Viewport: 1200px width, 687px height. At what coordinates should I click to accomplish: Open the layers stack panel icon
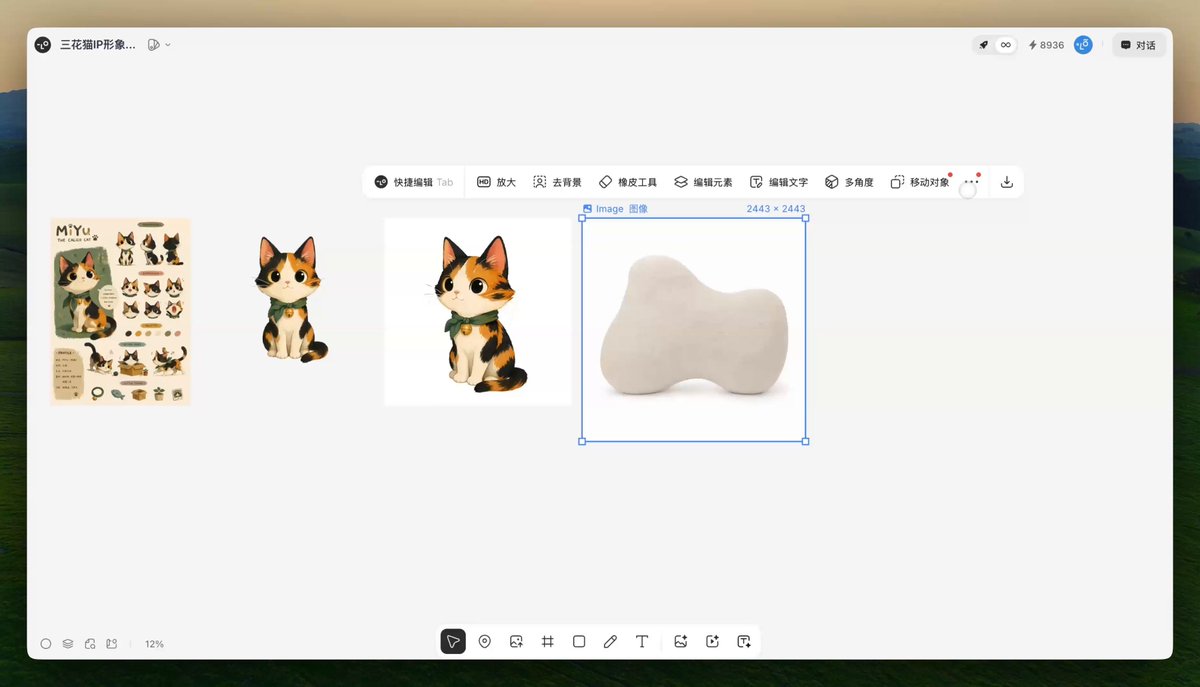point(68,644)
